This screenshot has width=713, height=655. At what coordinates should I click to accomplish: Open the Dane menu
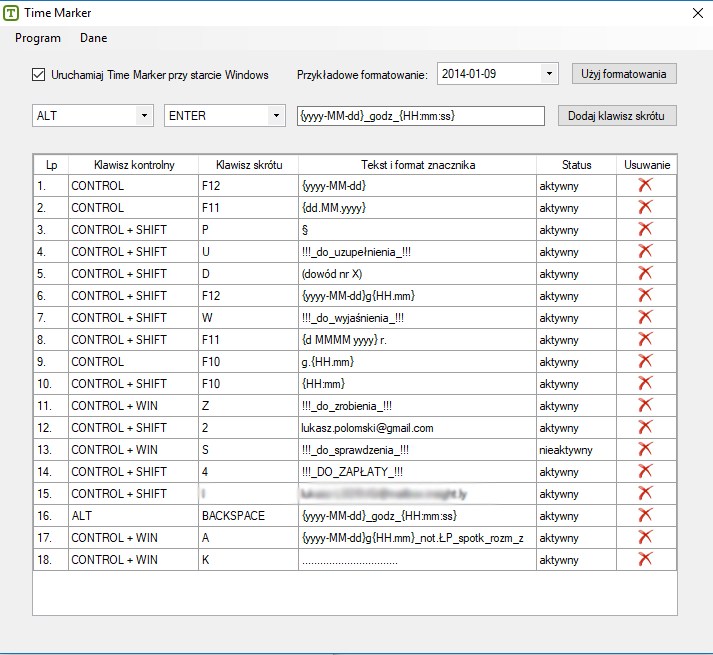94,38
